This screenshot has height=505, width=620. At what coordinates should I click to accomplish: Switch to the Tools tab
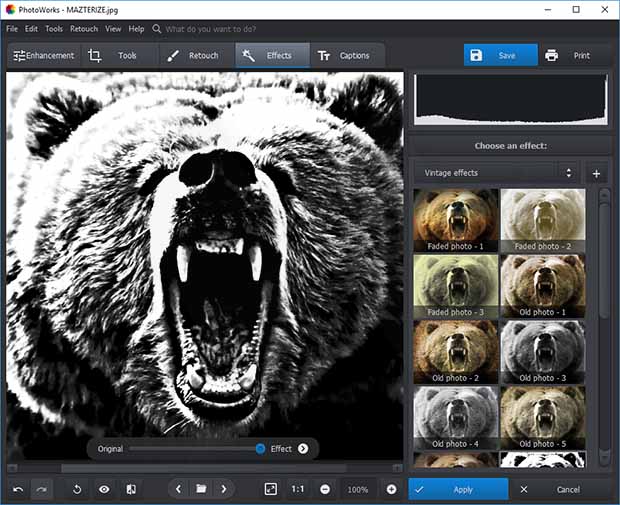pos(120,55)
